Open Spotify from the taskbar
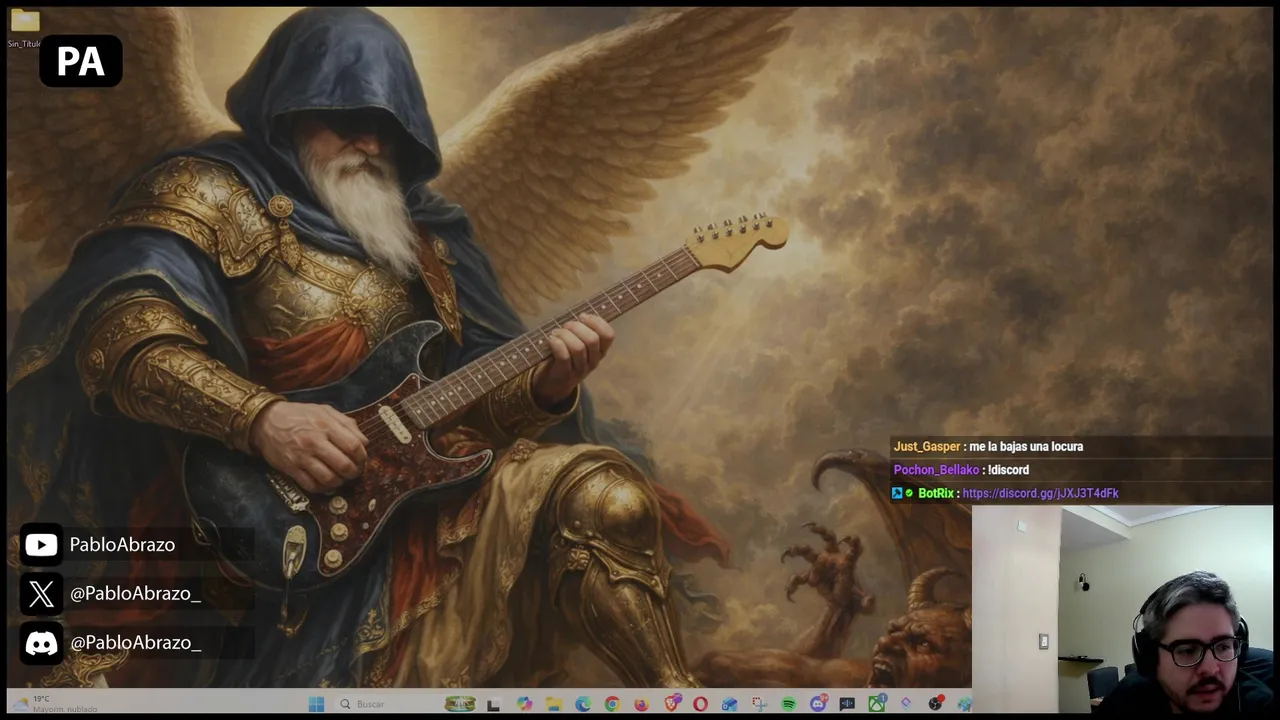Screen dimensions: 1280x720 (789, 704)
